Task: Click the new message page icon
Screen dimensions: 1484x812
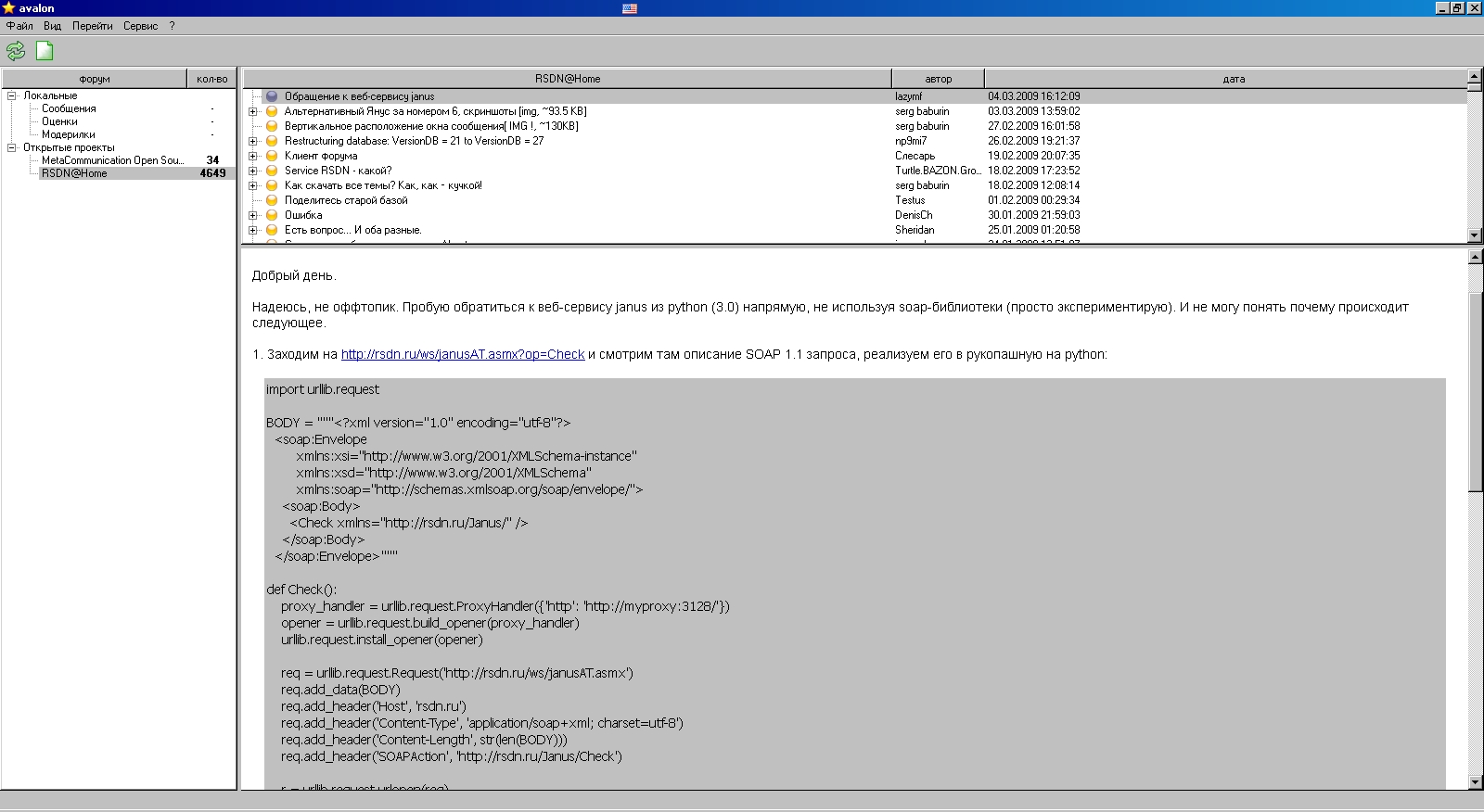Action: pyautogui.click(x=45, y=51)
